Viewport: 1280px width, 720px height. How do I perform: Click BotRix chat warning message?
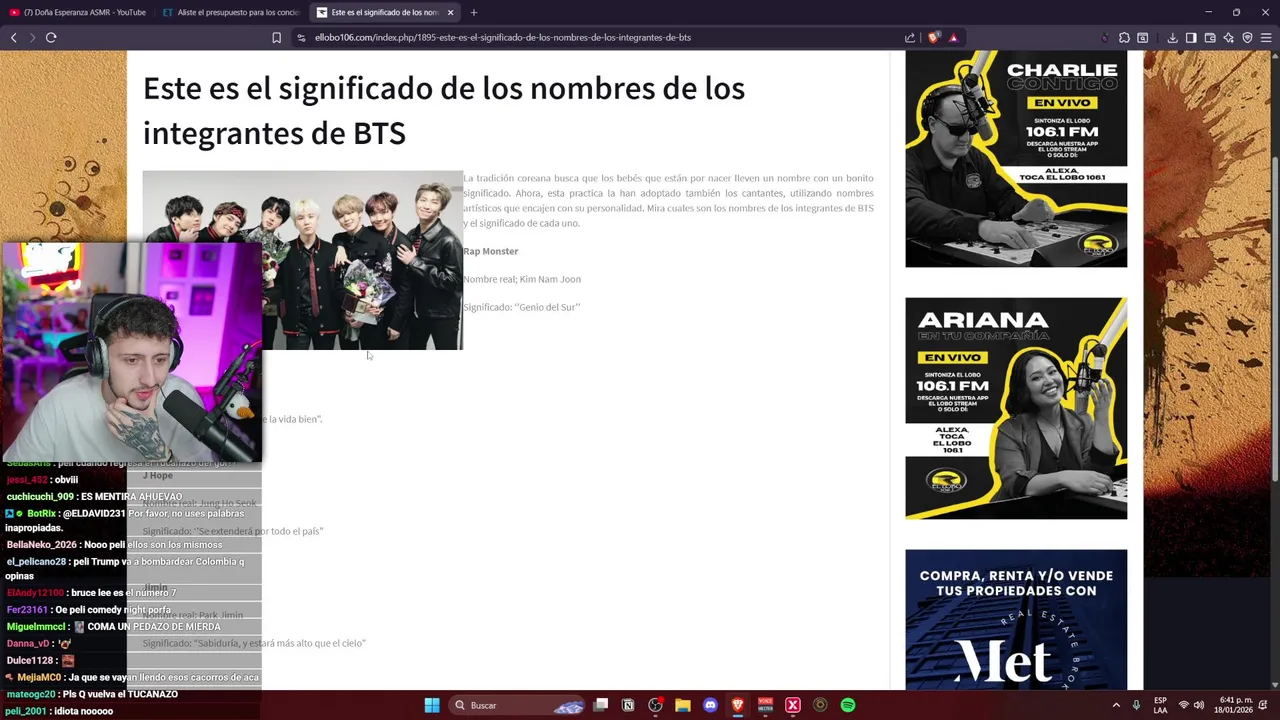(x=125, y=520)
